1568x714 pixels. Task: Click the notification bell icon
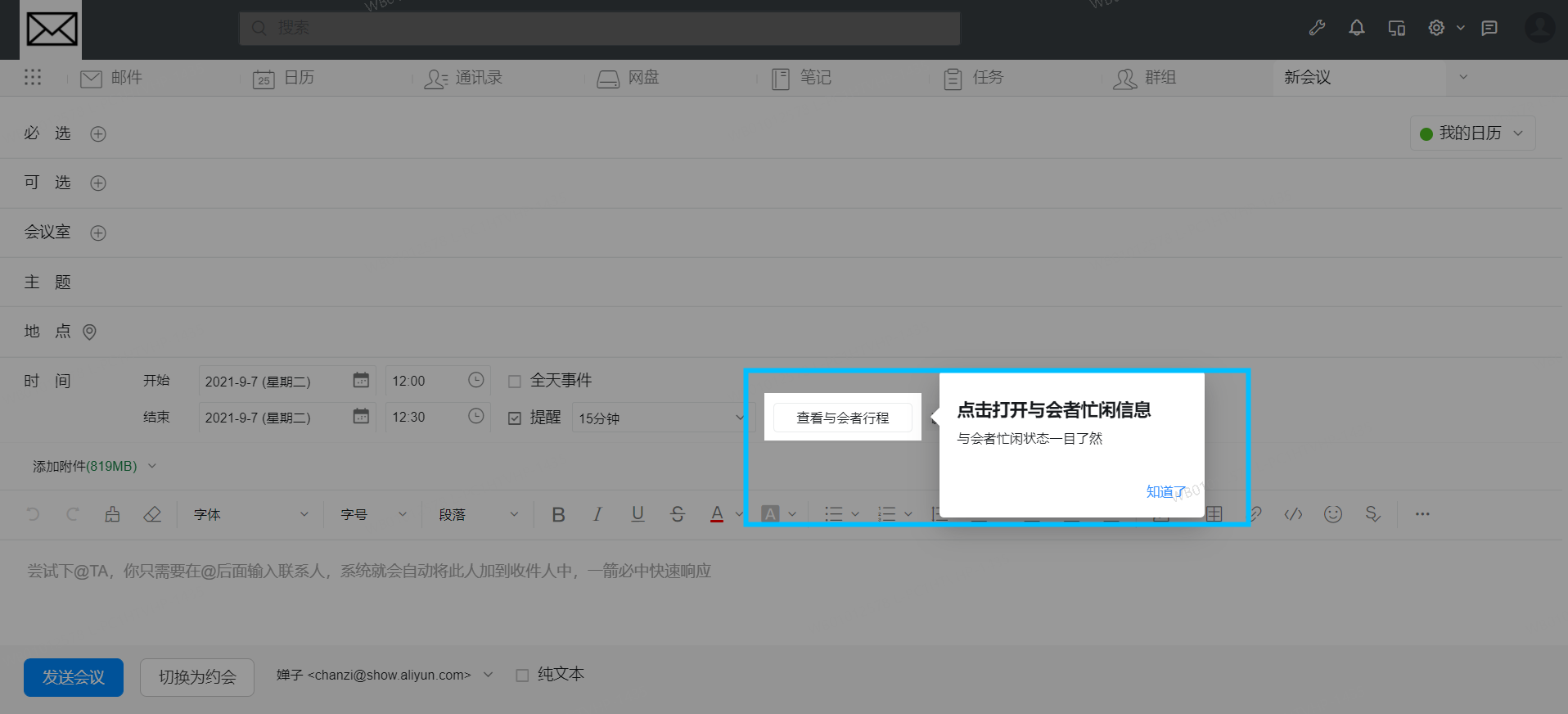[x=1356, y=29]
